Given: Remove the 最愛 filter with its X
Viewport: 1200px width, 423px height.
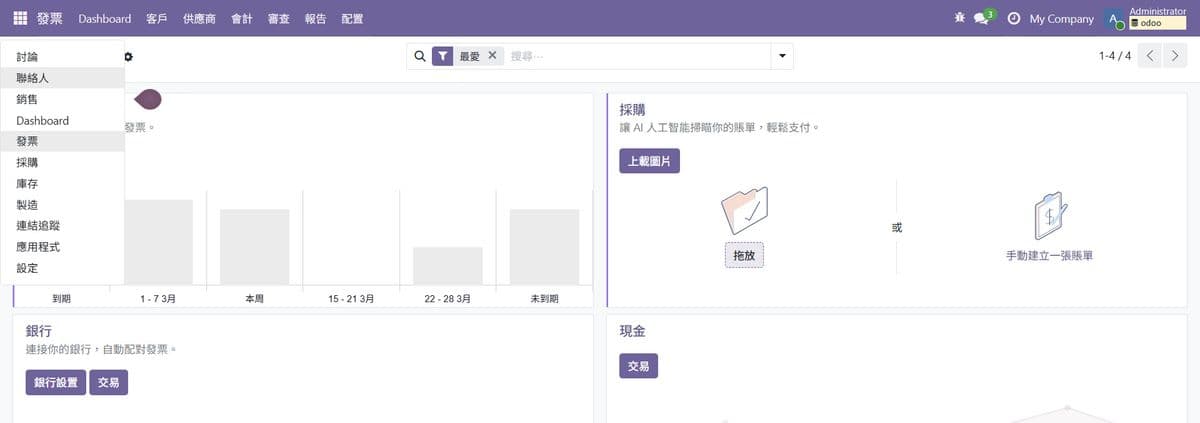Looking at the screenshot, I should tap(492, 56).
